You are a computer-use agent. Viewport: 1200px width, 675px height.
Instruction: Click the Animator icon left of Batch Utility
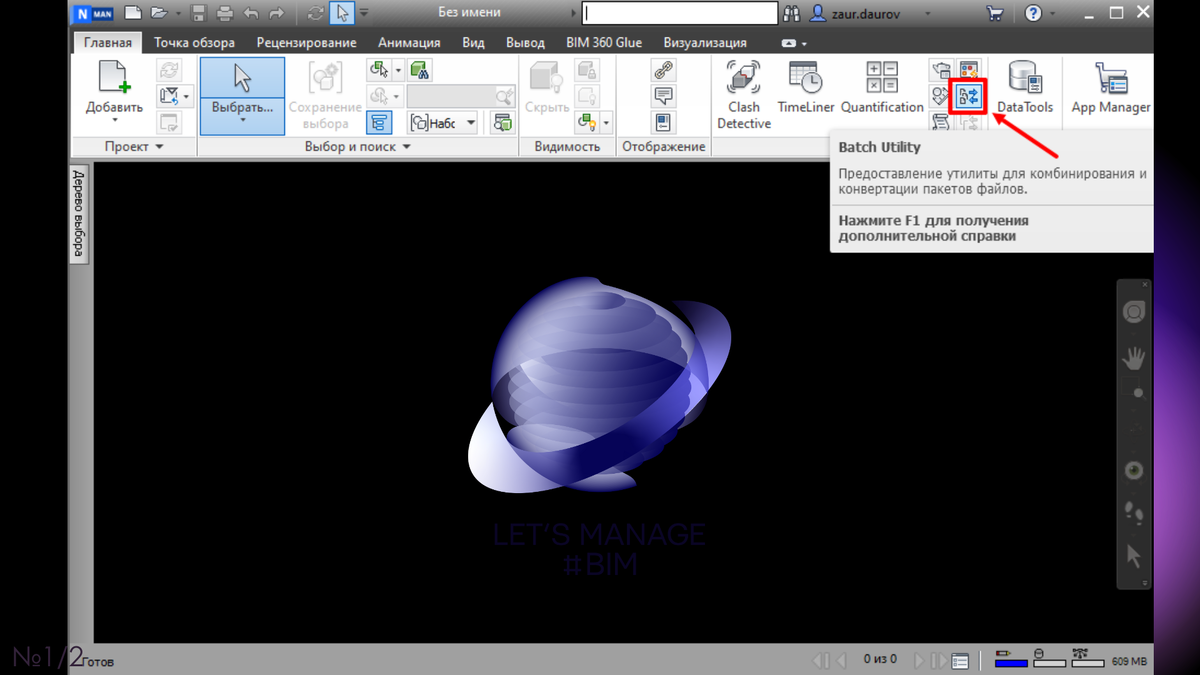(x=941, y=96)
